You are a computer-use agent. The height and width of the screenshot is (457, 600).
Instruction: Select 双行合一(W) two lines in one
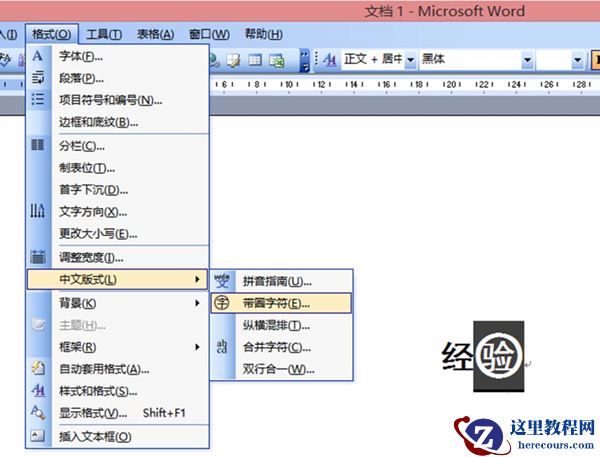[281, 369]
